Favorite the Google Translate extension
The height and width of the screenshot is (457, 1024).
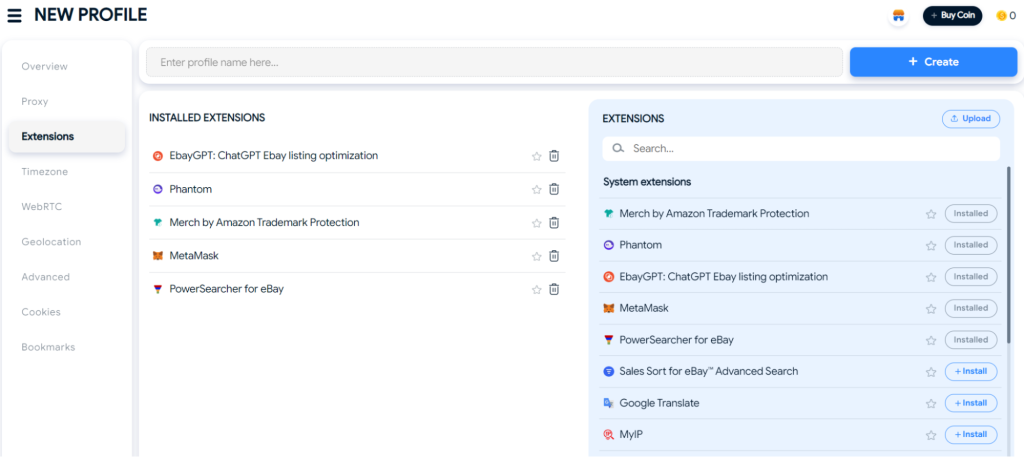tap(931, 403)
